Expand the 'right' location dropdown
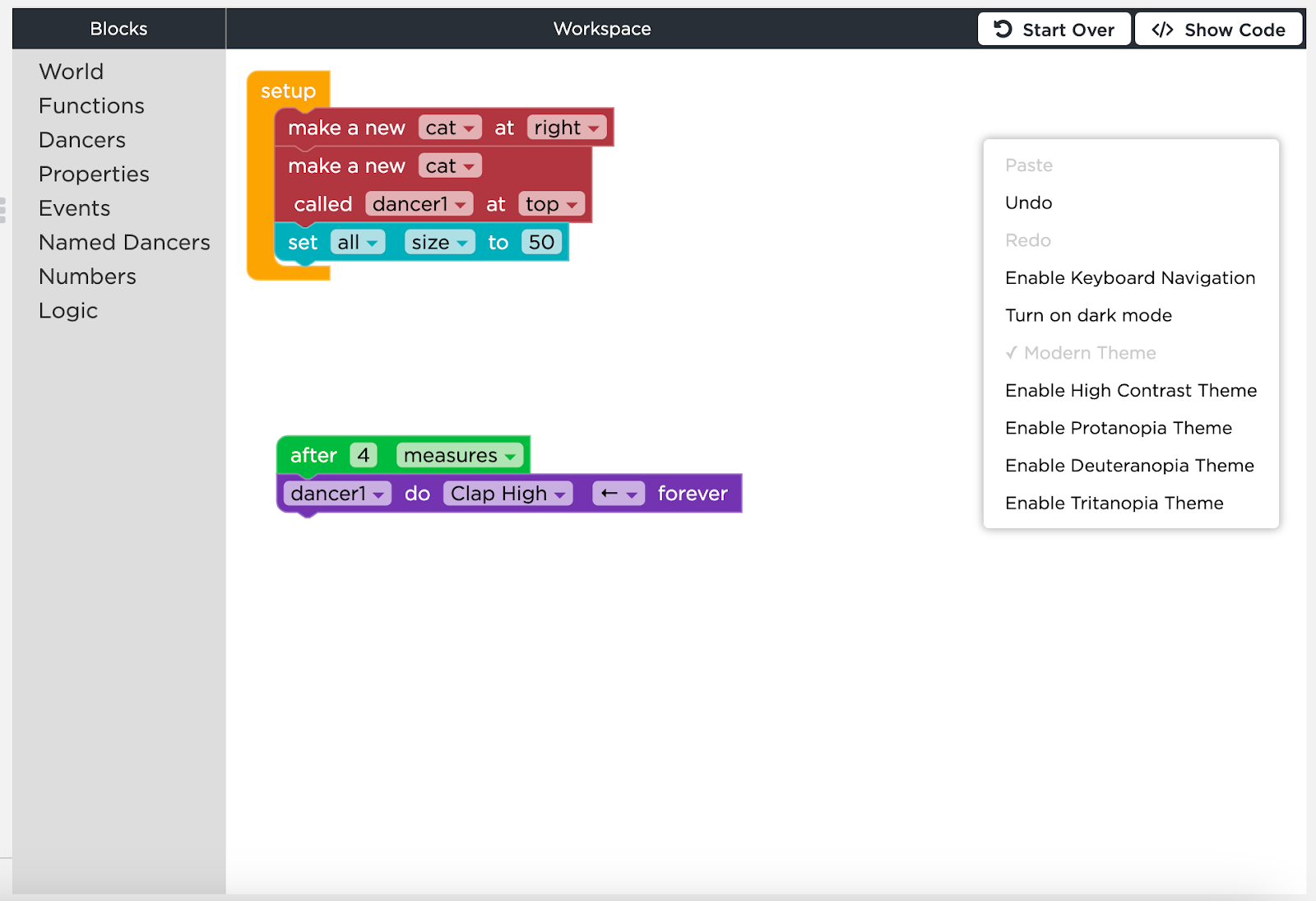Image resolution: width=1316 pixels, height=901 pixels. 567,128
